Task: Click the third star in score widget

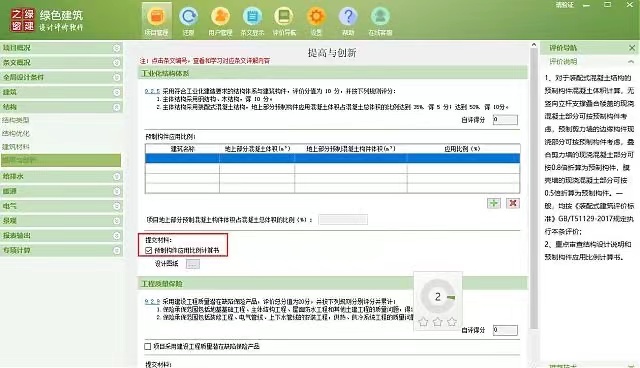Action: [x=452, y=322]
